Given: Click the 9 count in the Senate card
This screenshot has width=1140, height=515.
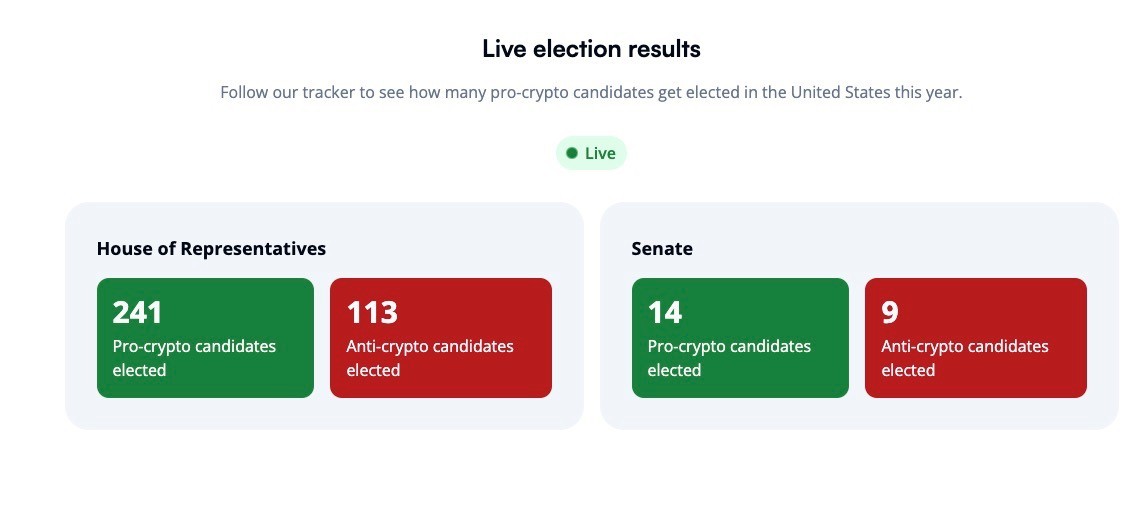Looking at the screenshot, I should (890, 312).
